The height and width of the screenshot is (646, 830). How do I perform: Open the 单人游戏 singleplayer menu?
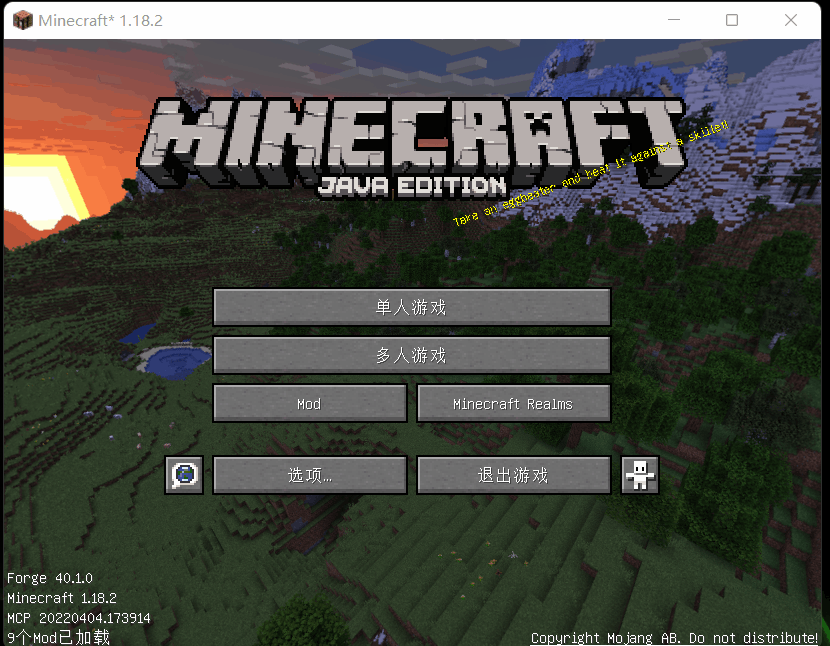click(x=412, y=307)
